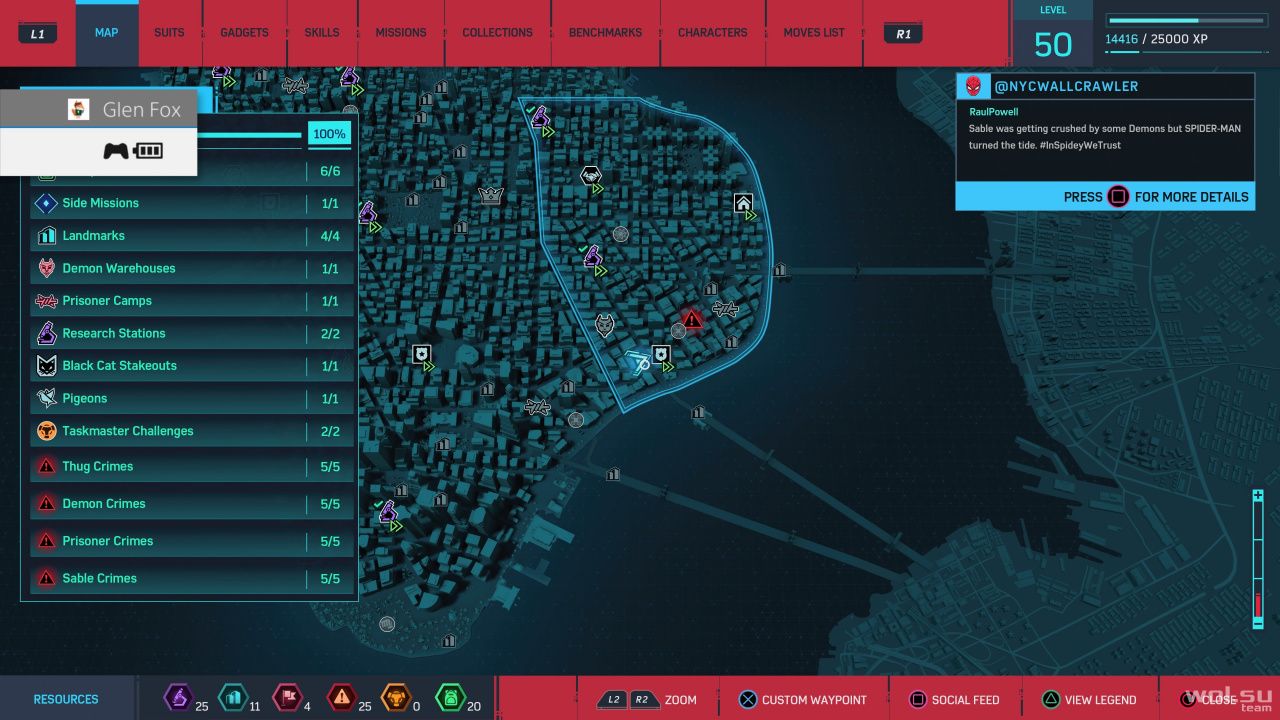The height and width of the screenshot is (720, 1280).
Task: Click the active MAP tab
Action: [107, 33]
